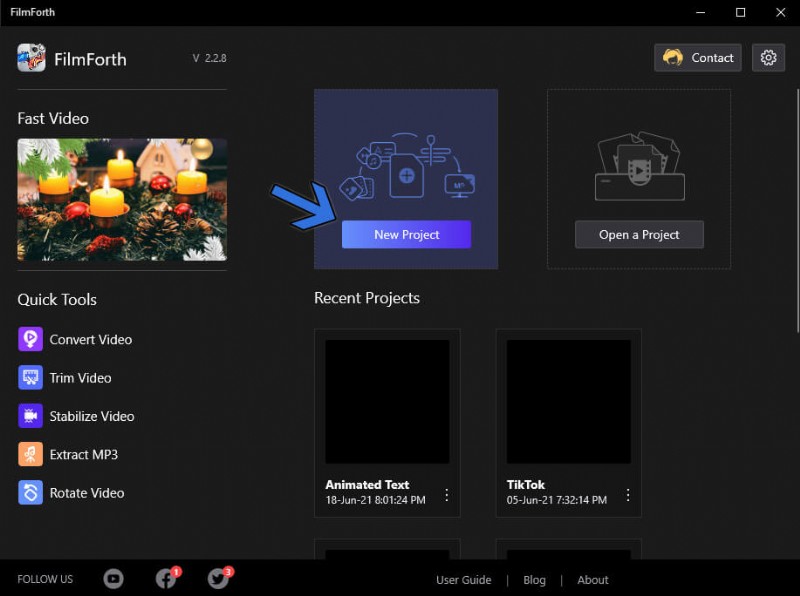The width and height of the screenshot is (800, 596).
Task: Open the Animated Text project thumbnail
Action: click(x=387, y=401)
